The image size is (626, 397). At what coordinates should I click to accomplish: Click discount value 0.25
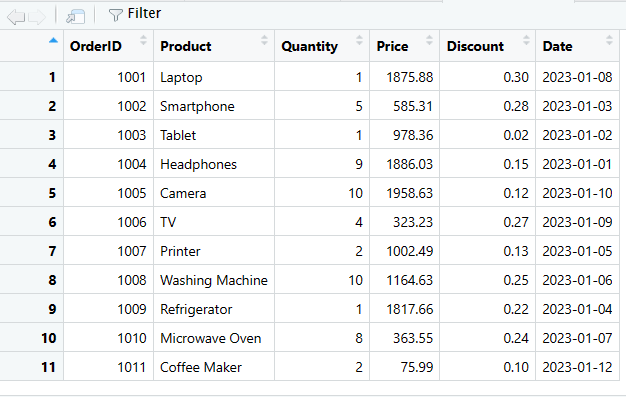pos(516,280)
